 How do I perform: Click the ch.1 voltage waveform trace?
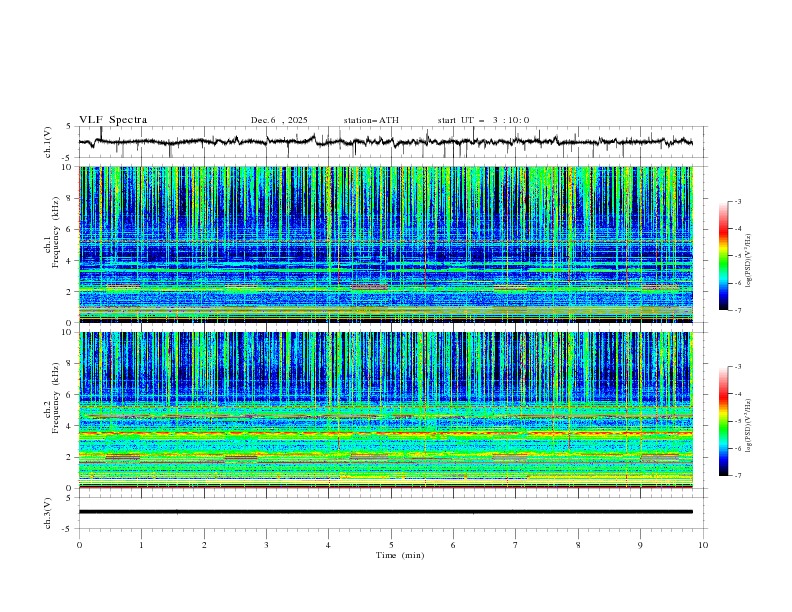385,142
